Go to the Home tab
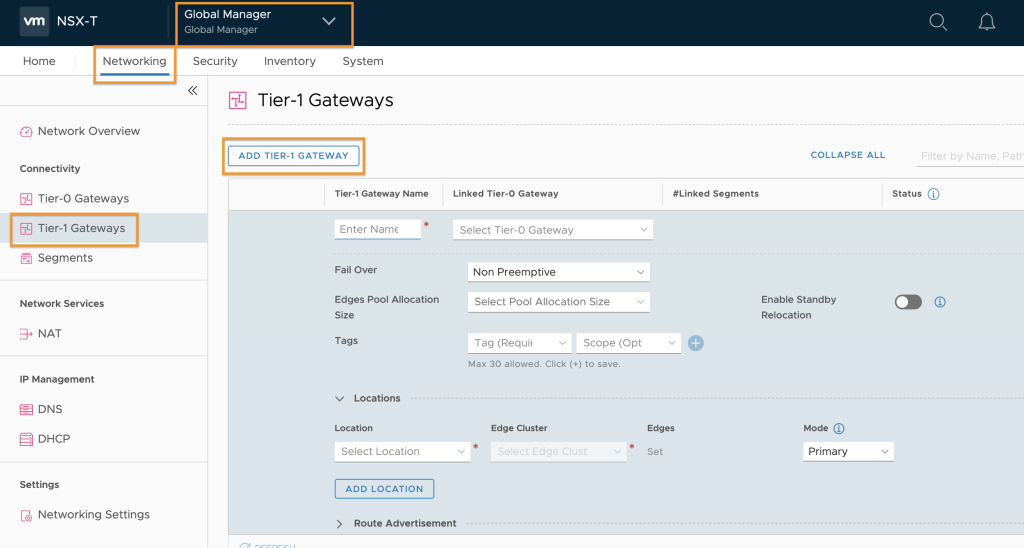The height and width of the screenshot is (548, 1024). (x=39, y=61)
